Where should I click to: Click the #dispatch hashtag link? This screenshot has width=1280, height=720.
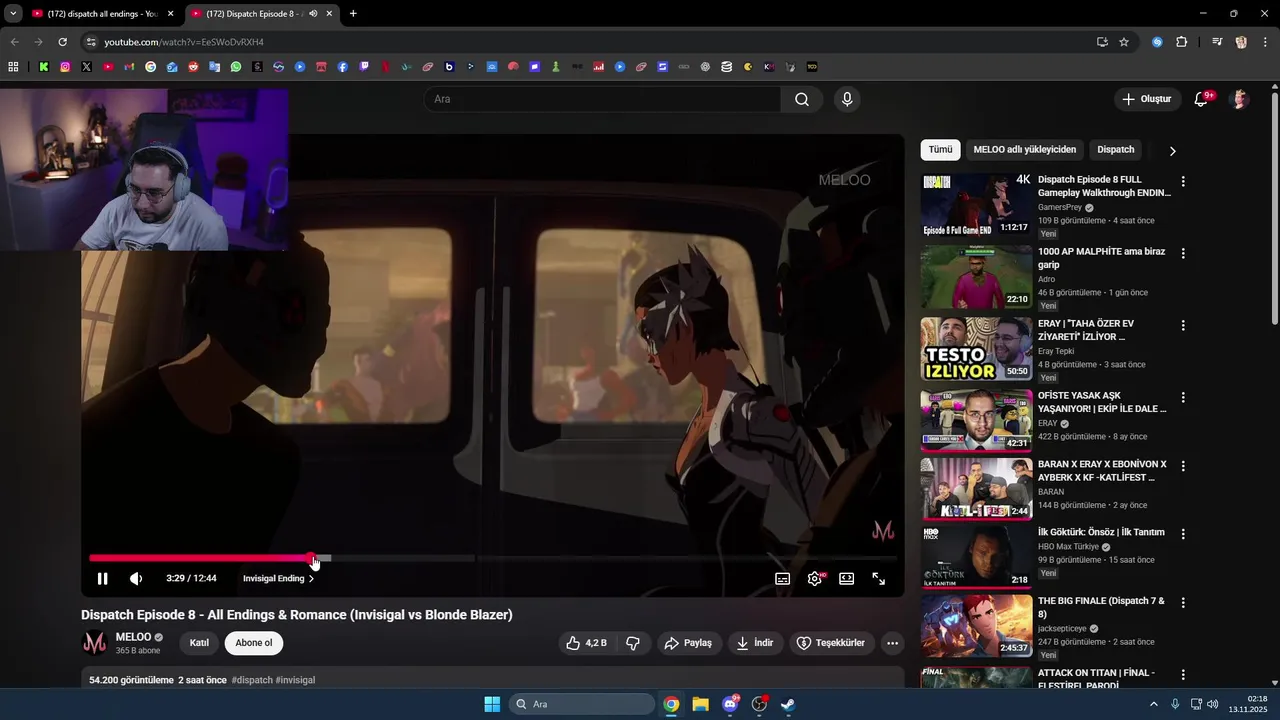(252, 680)
